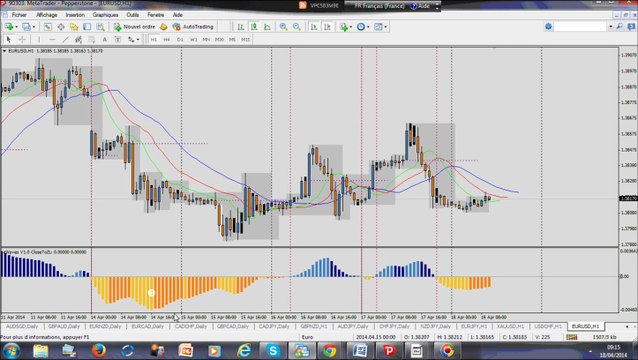The image size is (638, 360).
Task: Switch to the EURCAD,Daily chart tab
Action: pyautogui.click(x=148, y=326)
